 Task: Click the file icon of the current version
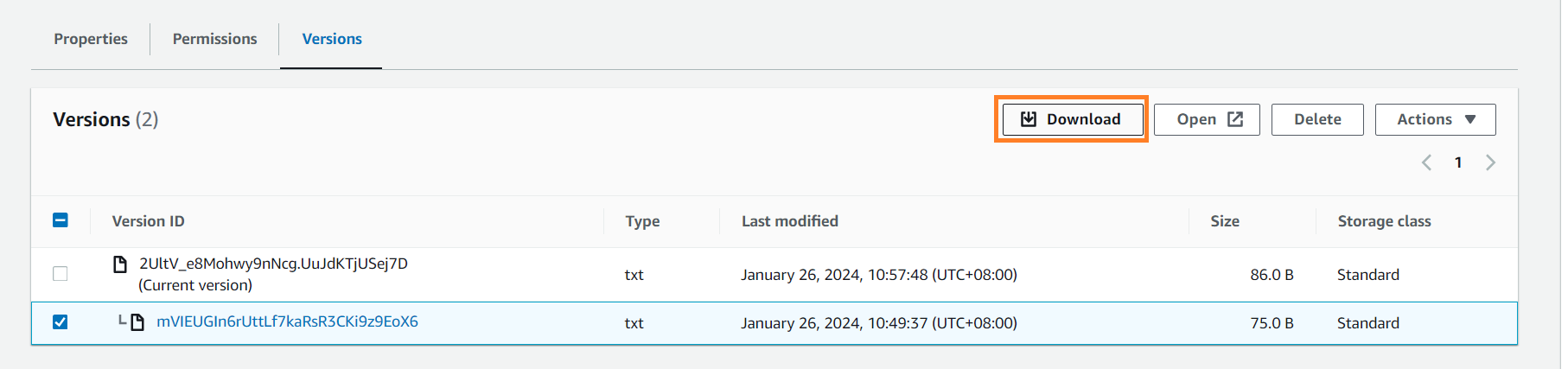(121, 264)
